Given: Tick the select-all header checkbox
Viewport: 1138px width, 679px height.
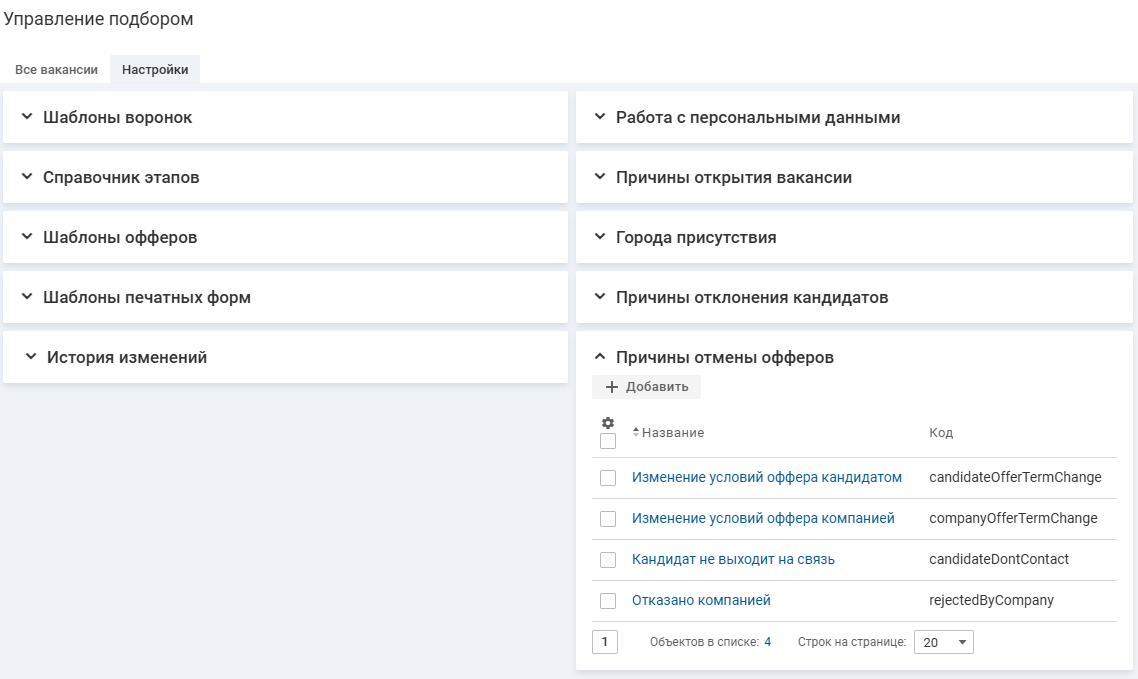Looking at the screenshot, I should (x=608, y=441).
